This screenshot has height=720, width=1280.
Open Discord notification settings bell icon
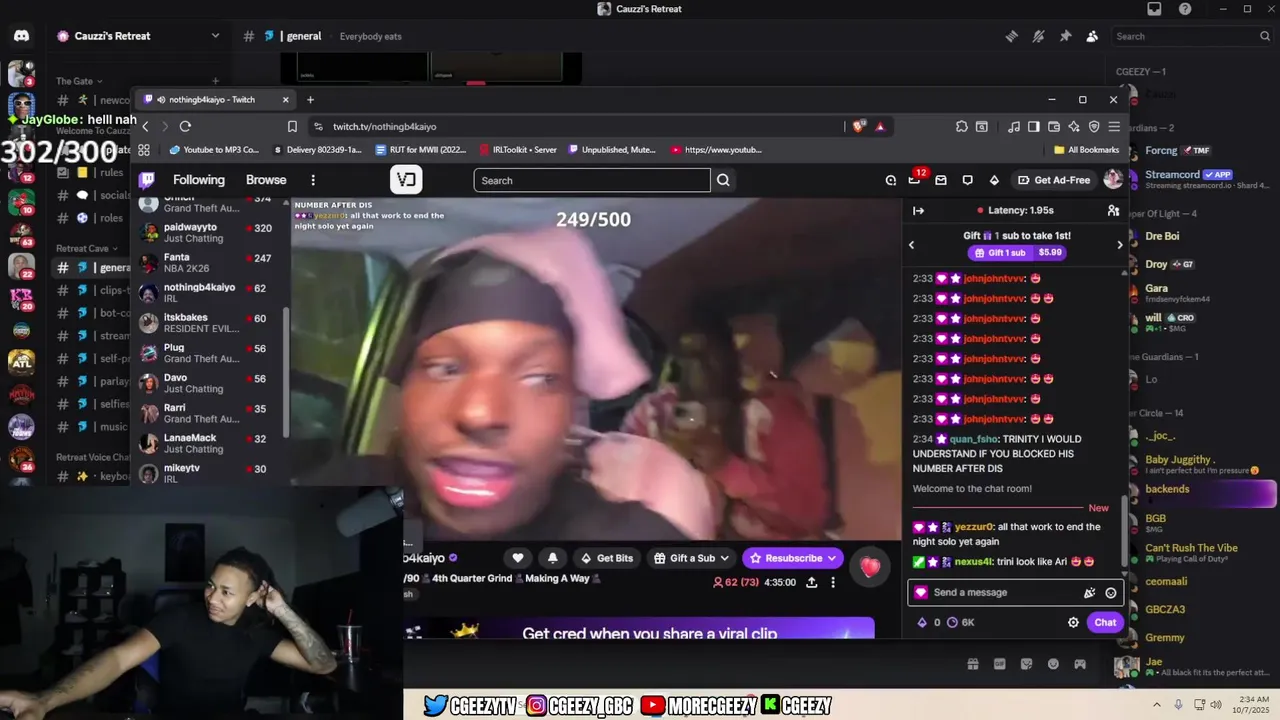pyautogui.click(x=1038, y=36)
